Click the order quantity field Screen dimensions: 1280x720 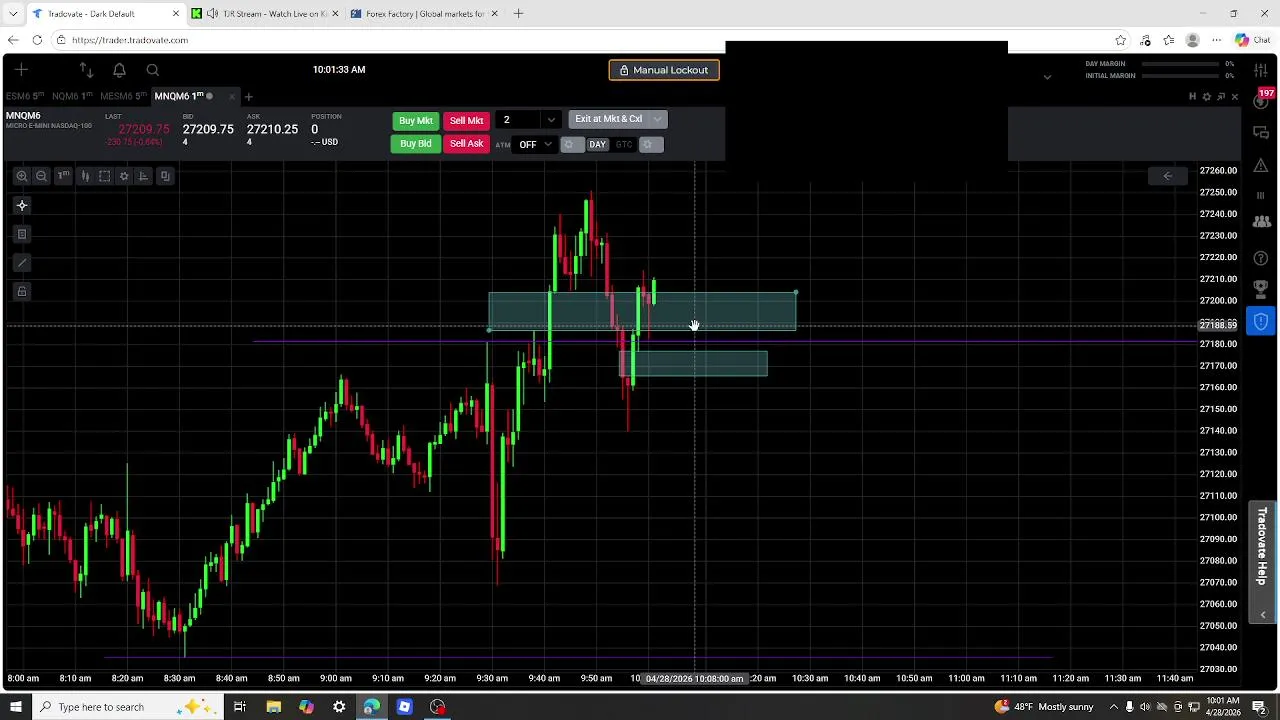coord(520,120)
